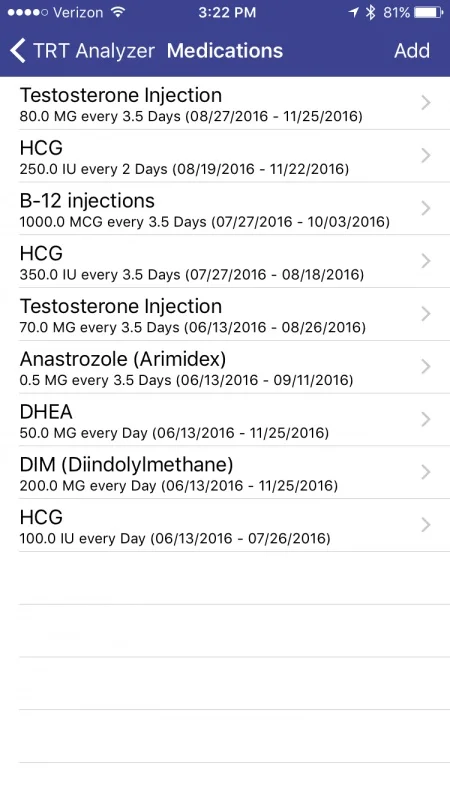The image size is (450, 800).
Task: Tap the back arrow to TRT Analyzer
Action: [17, 51]
